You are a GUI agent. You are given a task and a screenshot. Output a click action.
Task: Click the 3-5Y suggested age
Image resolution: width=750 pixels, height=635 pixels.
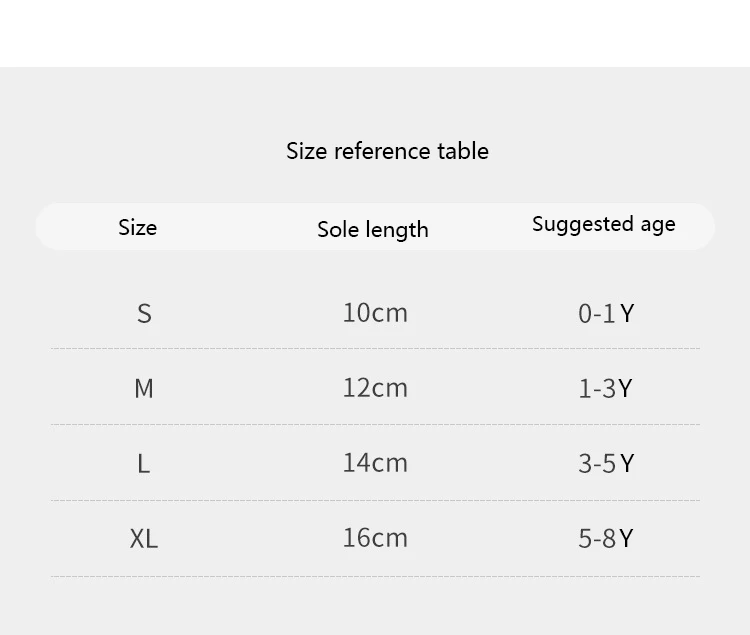(x=605, y=464)
